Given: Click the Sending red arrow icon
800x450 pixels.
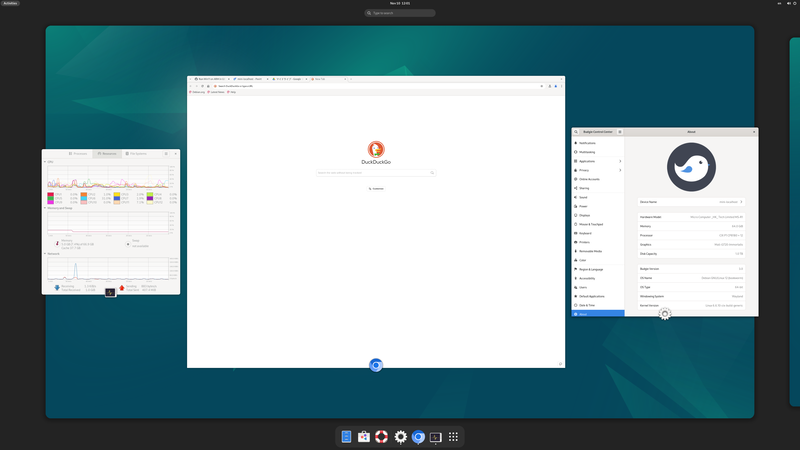Looking at the screenshot, I should click(x=121, y=288).
